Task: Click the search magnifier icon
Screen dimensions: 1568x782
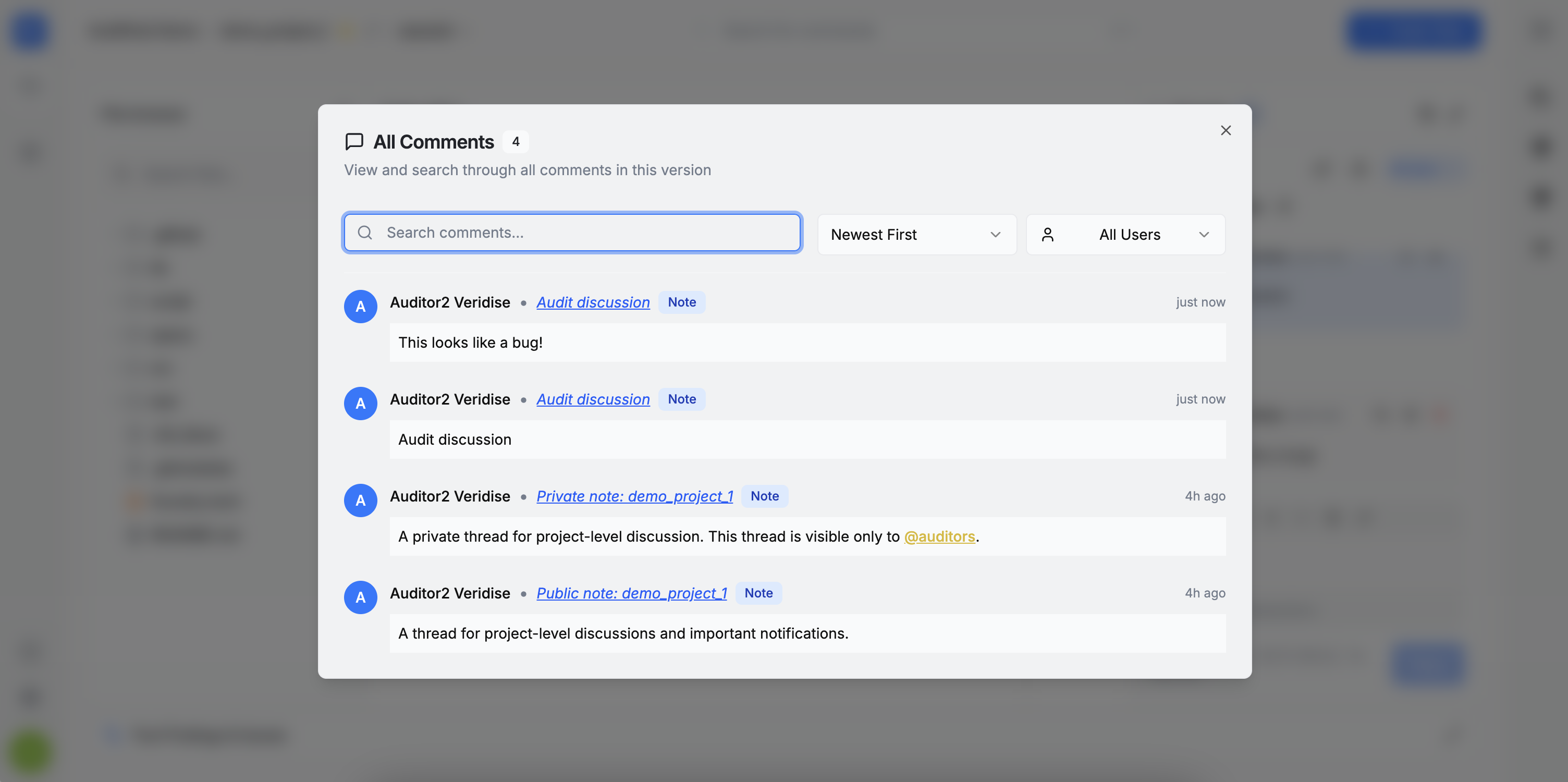Action: coord(364,233)
